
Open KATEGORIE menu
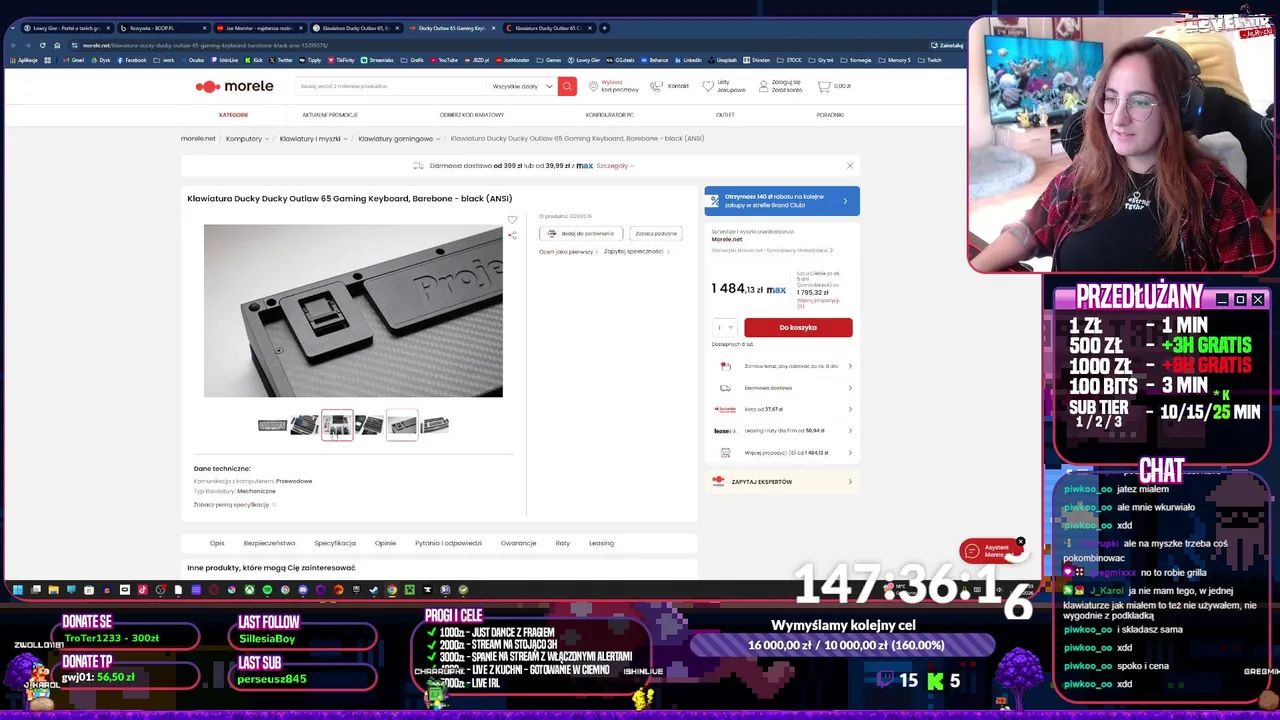point(233,115)
